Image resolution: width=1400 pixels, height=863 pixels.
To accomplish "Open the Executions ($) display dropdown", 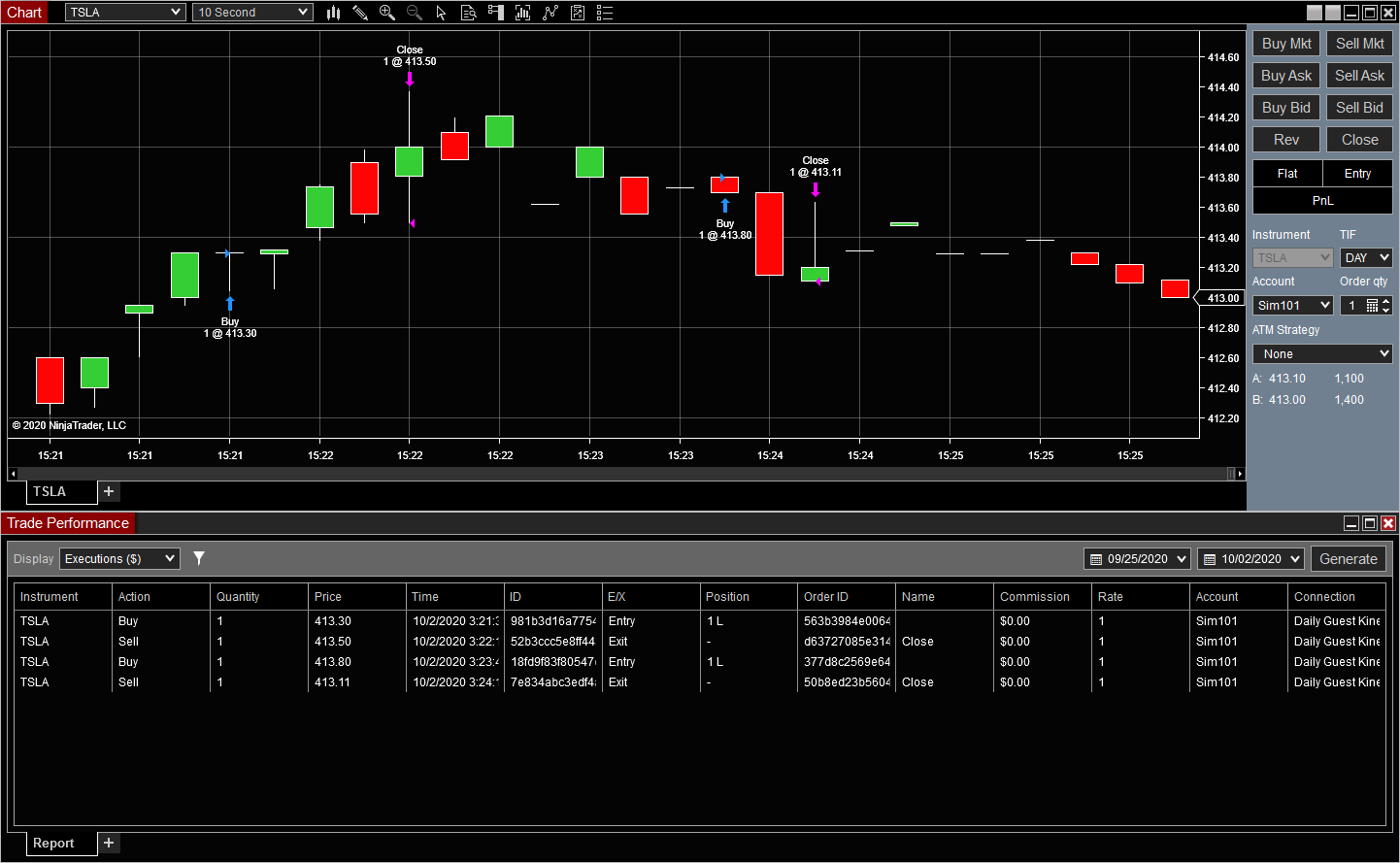I will (118, 558).
